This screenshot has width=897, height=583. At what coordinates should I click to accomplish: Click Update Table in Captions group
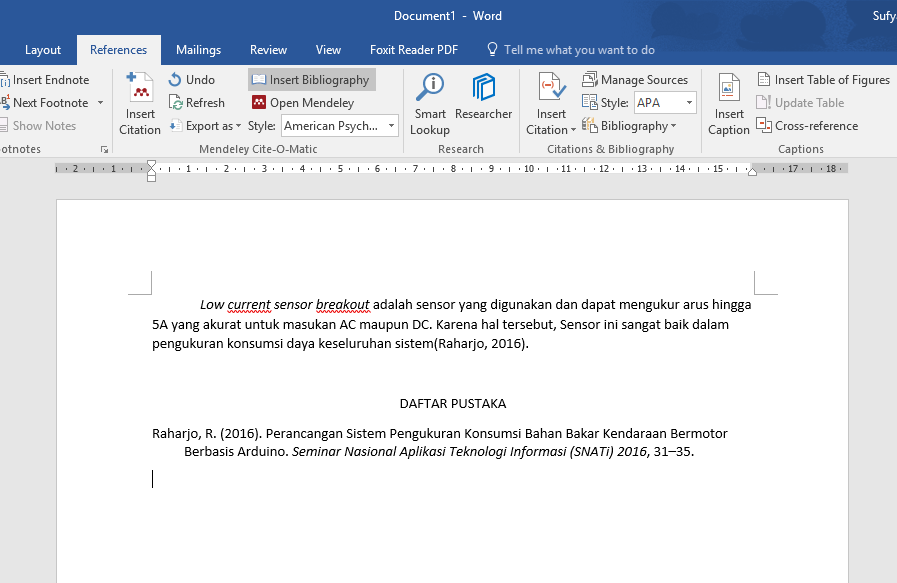[800, 103]
